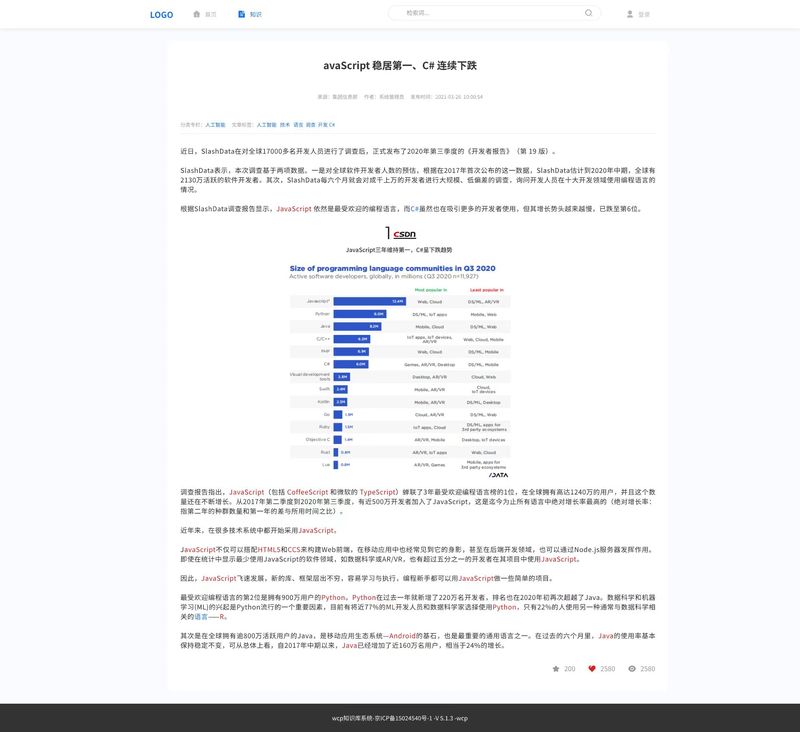Click the article title avaScript 稳居第一、C# 连续下跌
This screenshot has width=800, height=732.
coord(400,65)
